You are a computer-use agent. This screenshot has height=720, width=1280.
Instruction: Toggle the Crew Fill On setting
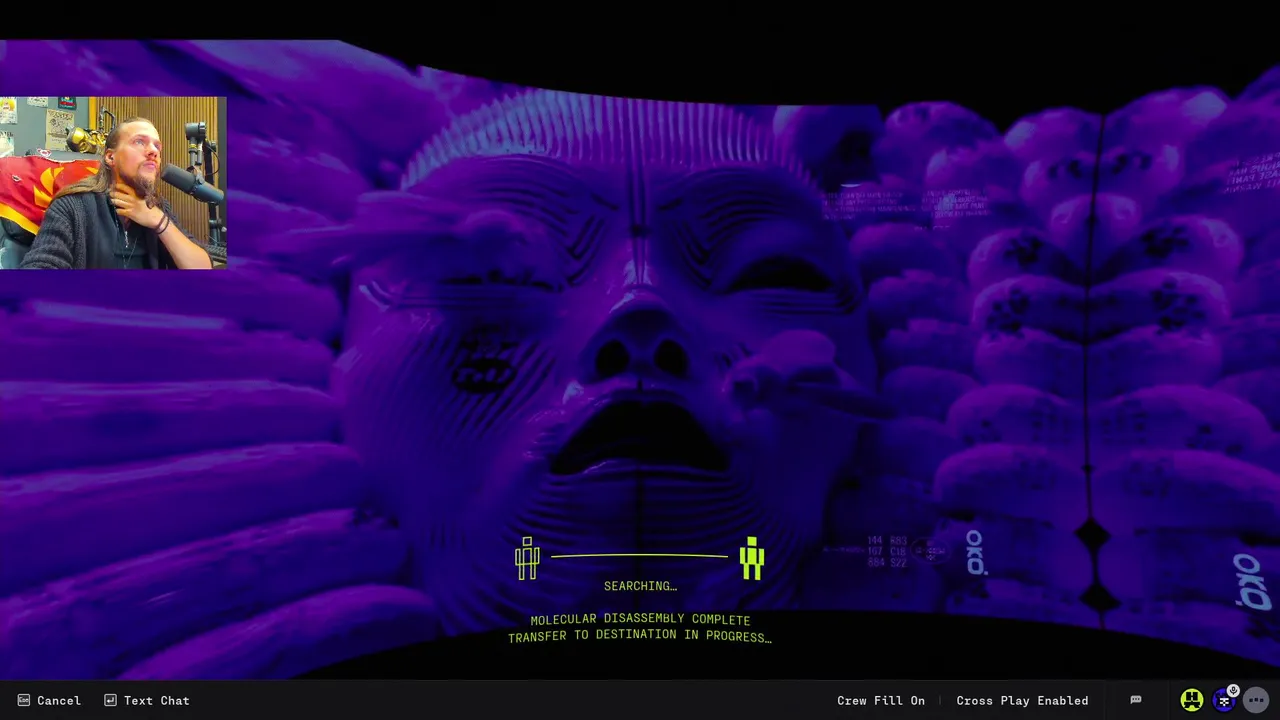[x=881, y=701]
